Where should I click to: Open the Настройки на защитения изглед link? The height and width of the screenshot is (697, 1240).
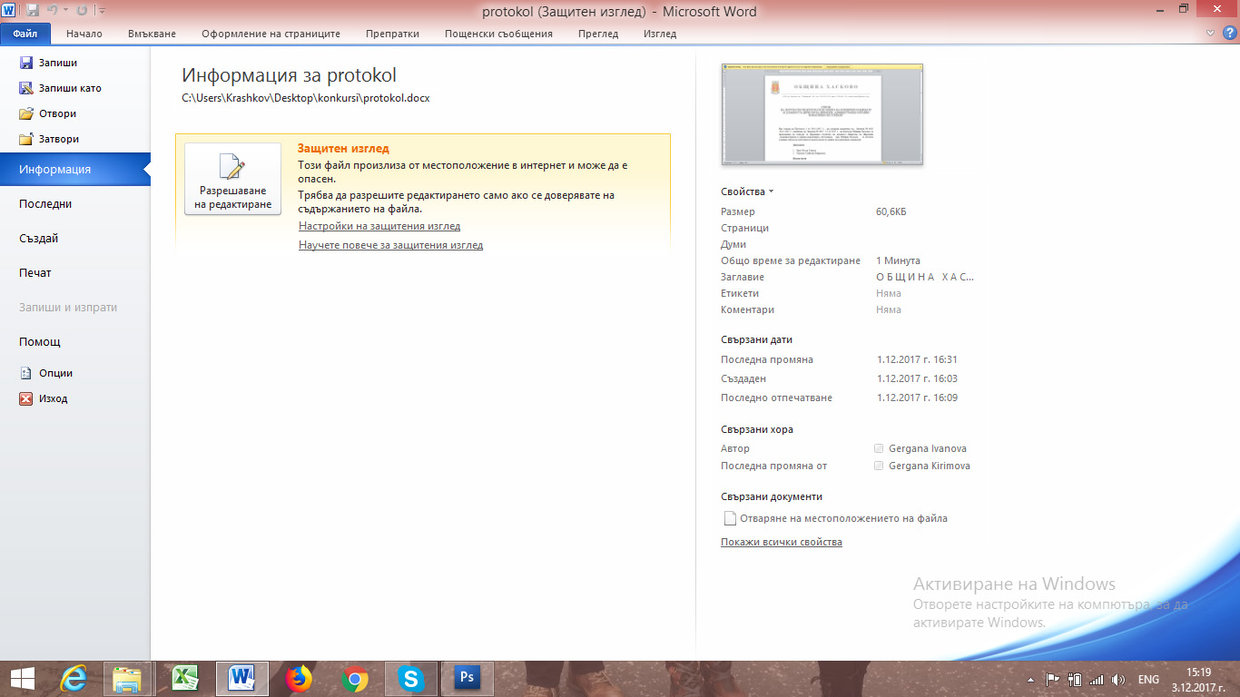tap(379, 227)
